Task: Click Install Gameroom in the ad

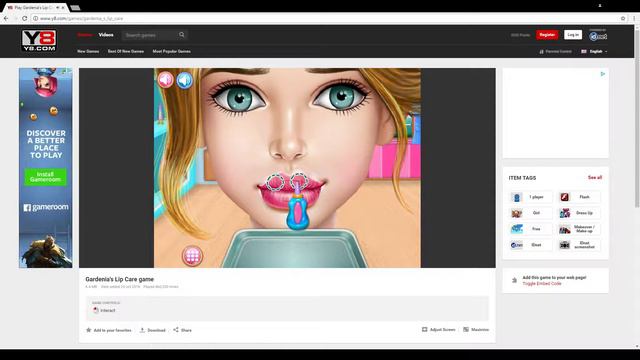Action: click(x=45, y=177)
